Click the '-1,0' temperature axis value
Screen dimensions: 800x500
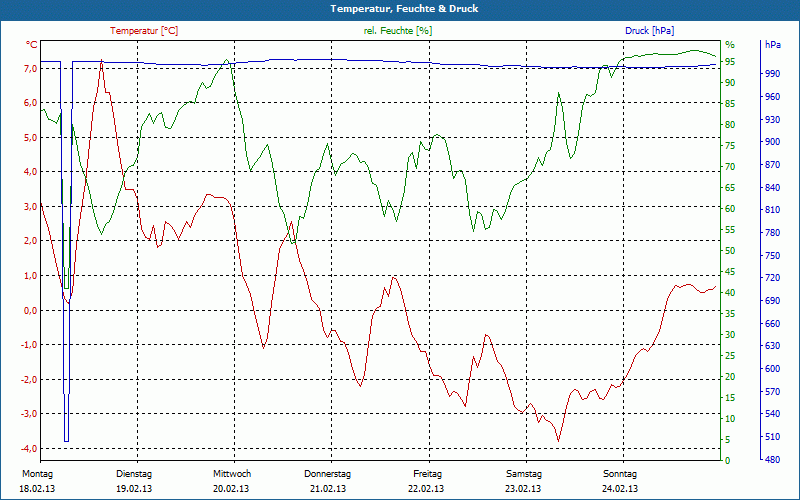point(29,344)
